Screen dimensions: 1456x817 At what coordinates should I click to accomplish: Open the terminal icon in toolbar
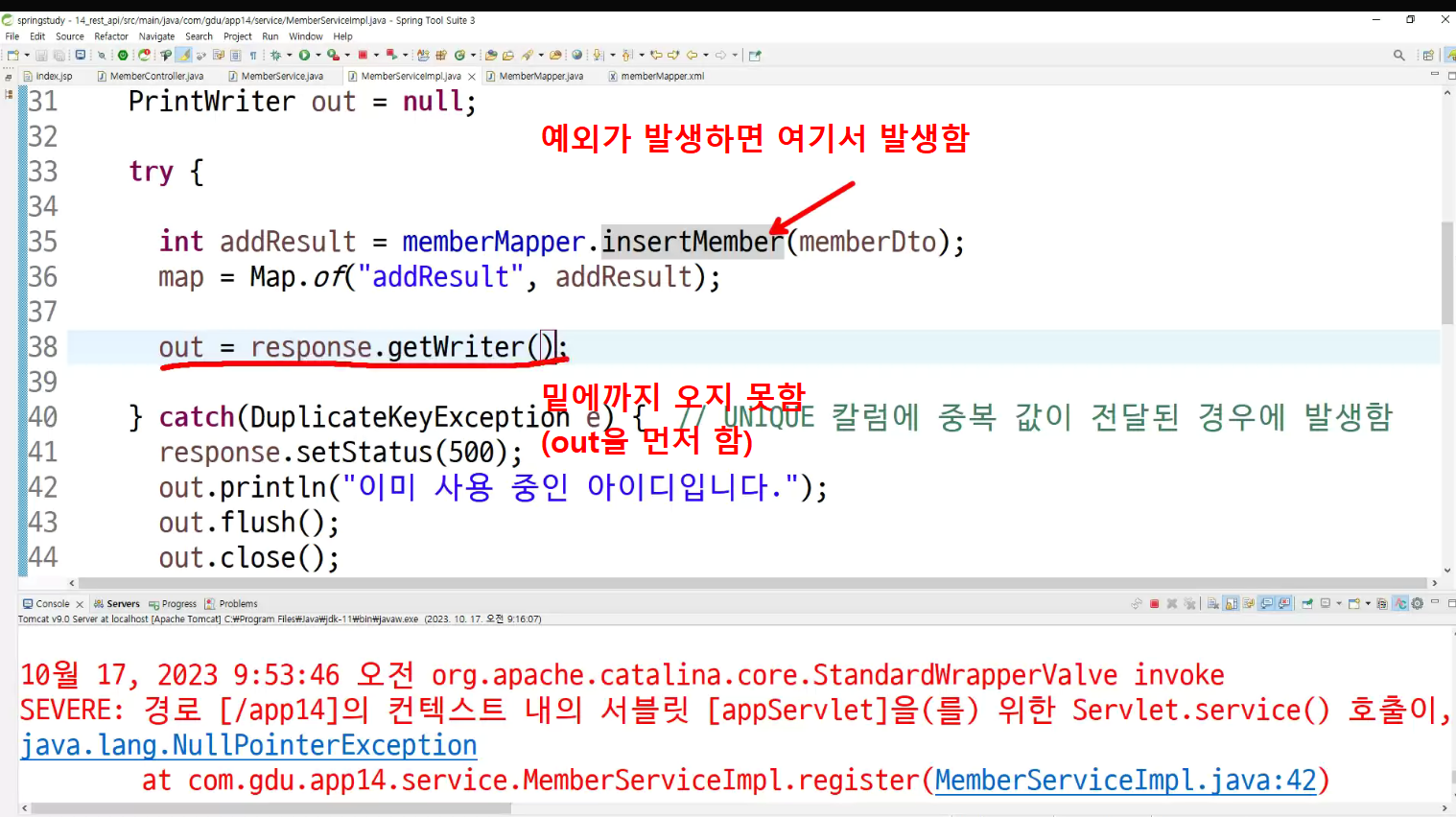(x=80, y=56)
